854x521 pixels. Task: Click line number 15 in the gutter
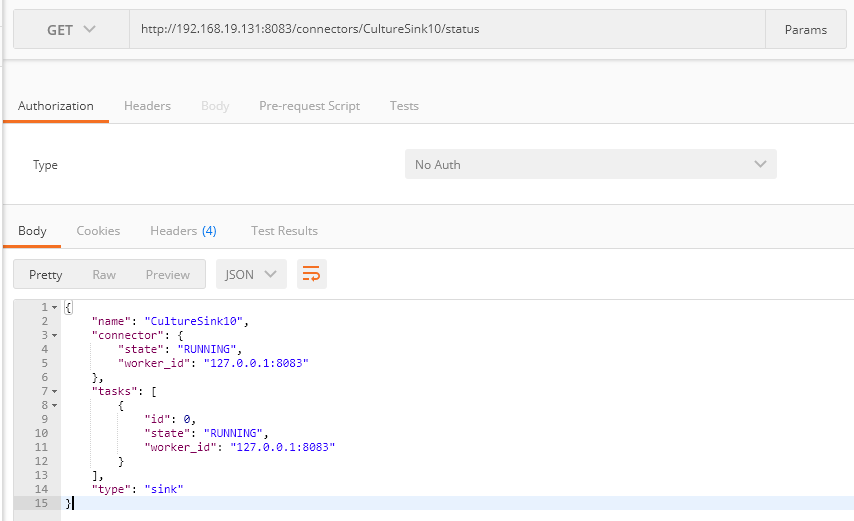[41, 503]
